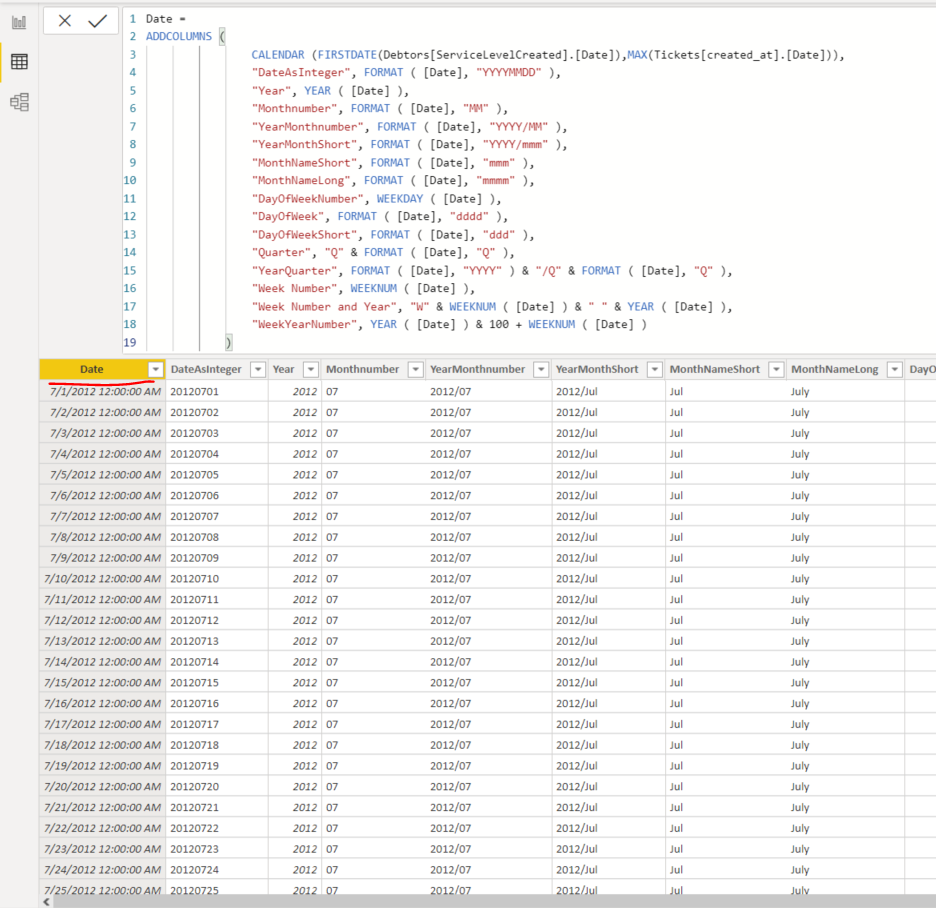Open the MonthNameShort column filter dropdown
Image resolution: width=936 pixels, height=908 pixels.
(776, 370)
